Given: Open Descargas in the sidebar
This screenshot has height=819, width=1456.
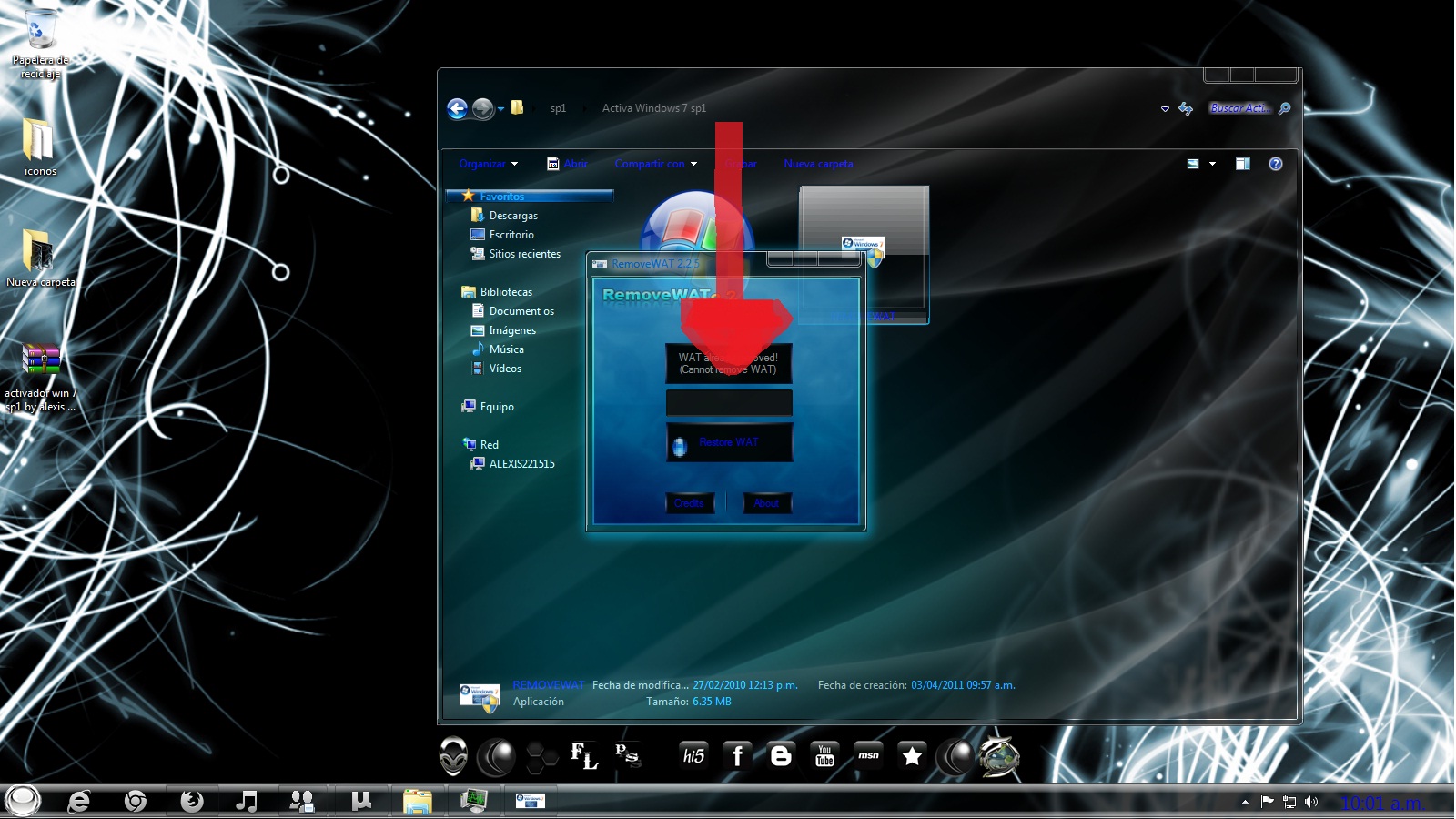Looking at the screenshot, I should pos(513,216).
